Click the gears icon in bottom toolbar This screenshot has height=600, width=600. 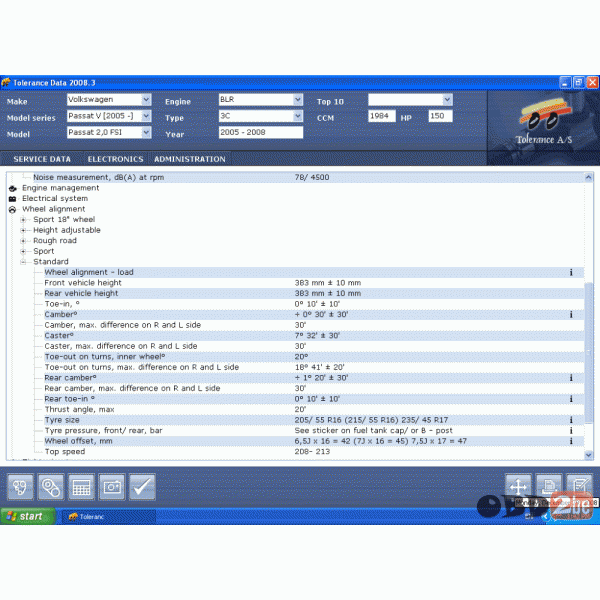(20, 487)
